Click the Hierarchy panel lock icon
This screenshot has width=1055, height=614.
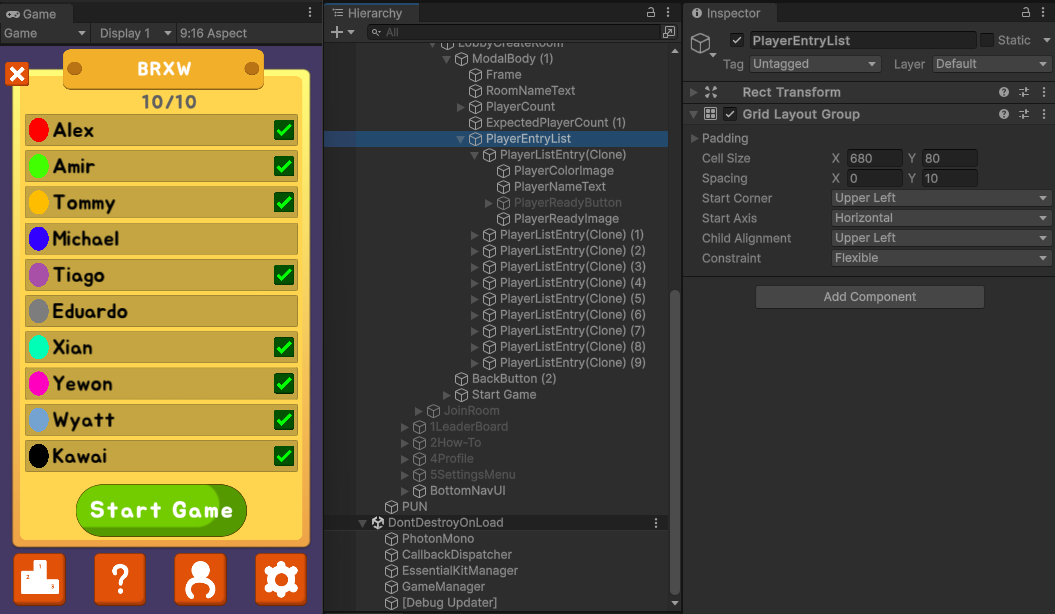(651, 12)
